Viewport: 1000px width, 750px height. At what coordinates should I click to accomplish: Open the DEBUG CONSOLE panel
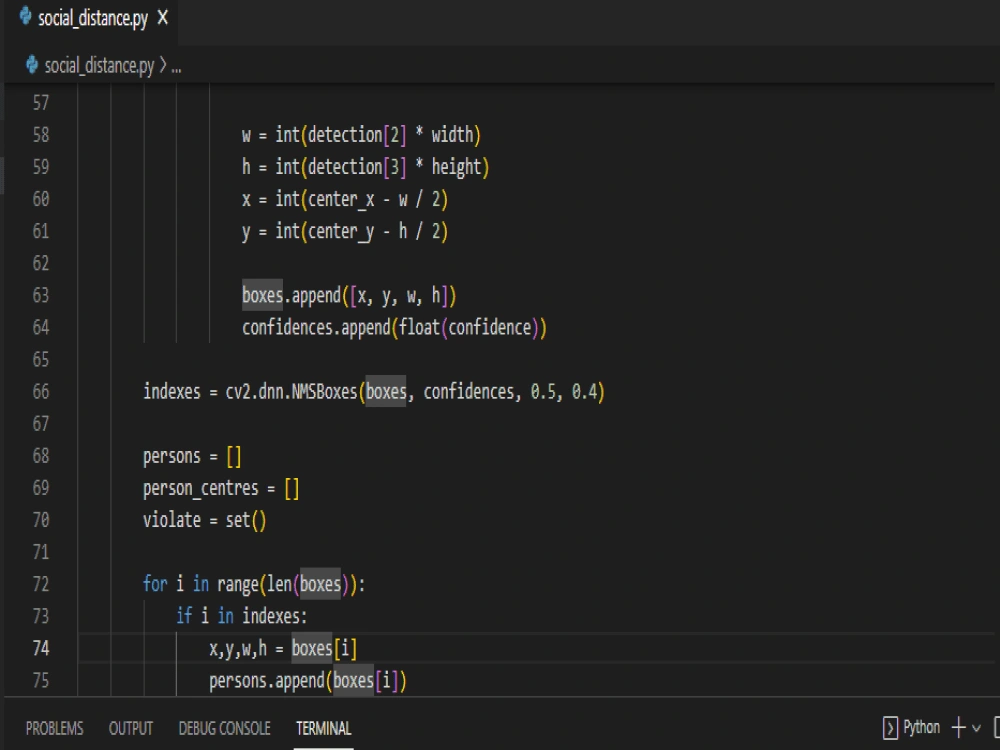coord(224,728)
